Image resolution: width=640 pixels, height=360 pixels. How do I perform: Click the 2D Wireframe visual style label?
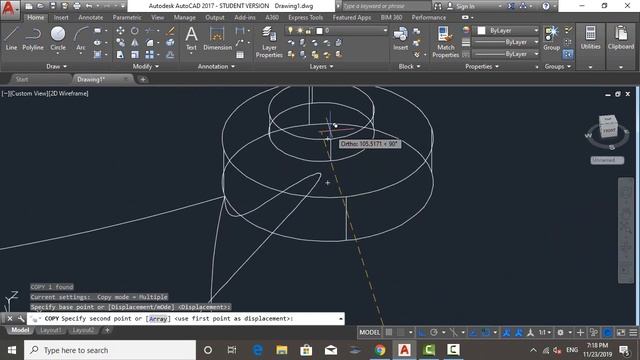click(x=69, y=93)
